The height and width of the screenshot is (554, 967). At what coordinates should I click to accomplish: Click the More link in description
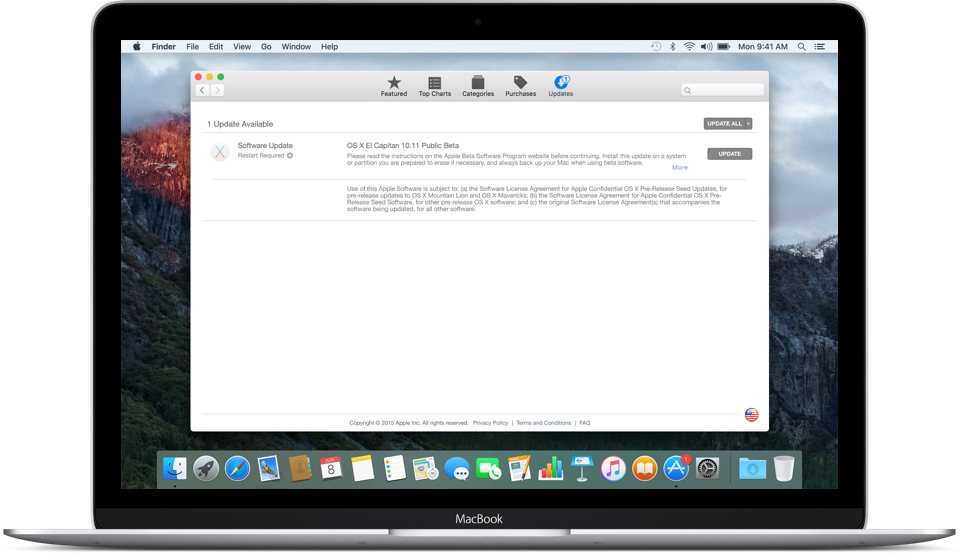tap(680, 167)
